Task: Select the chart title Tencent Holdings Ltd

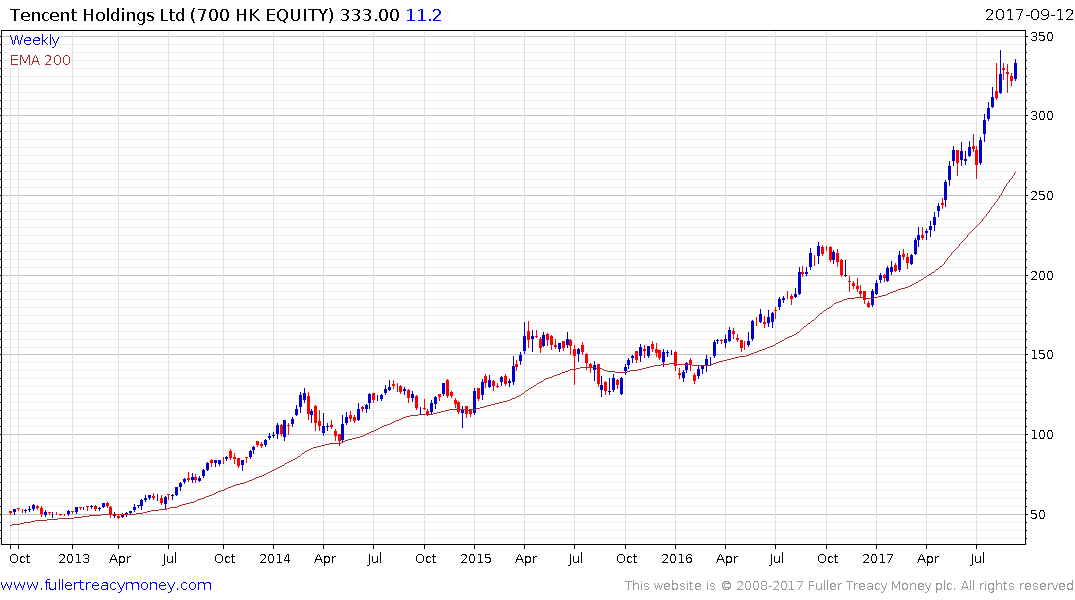Action: pyautogui.click(x=97, y=15)
